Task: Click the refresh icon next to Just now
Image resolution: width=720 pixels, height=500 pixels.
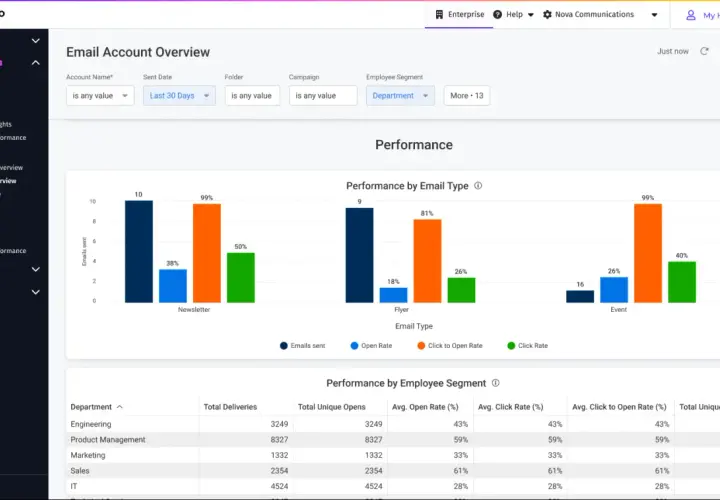Action: (704, 51)
